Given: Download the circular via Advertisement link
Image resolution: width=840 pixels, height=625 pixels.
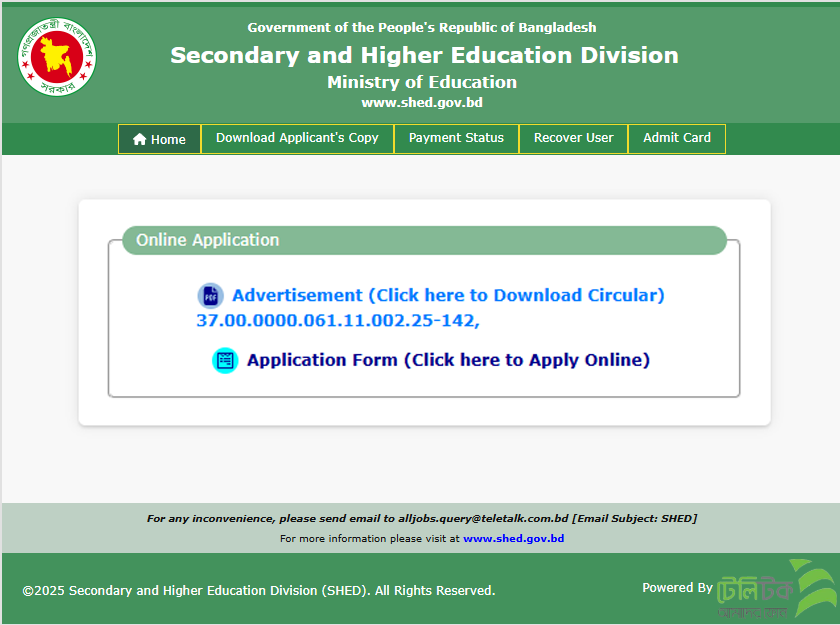Looking at the screenshot, I should (448, 296).
